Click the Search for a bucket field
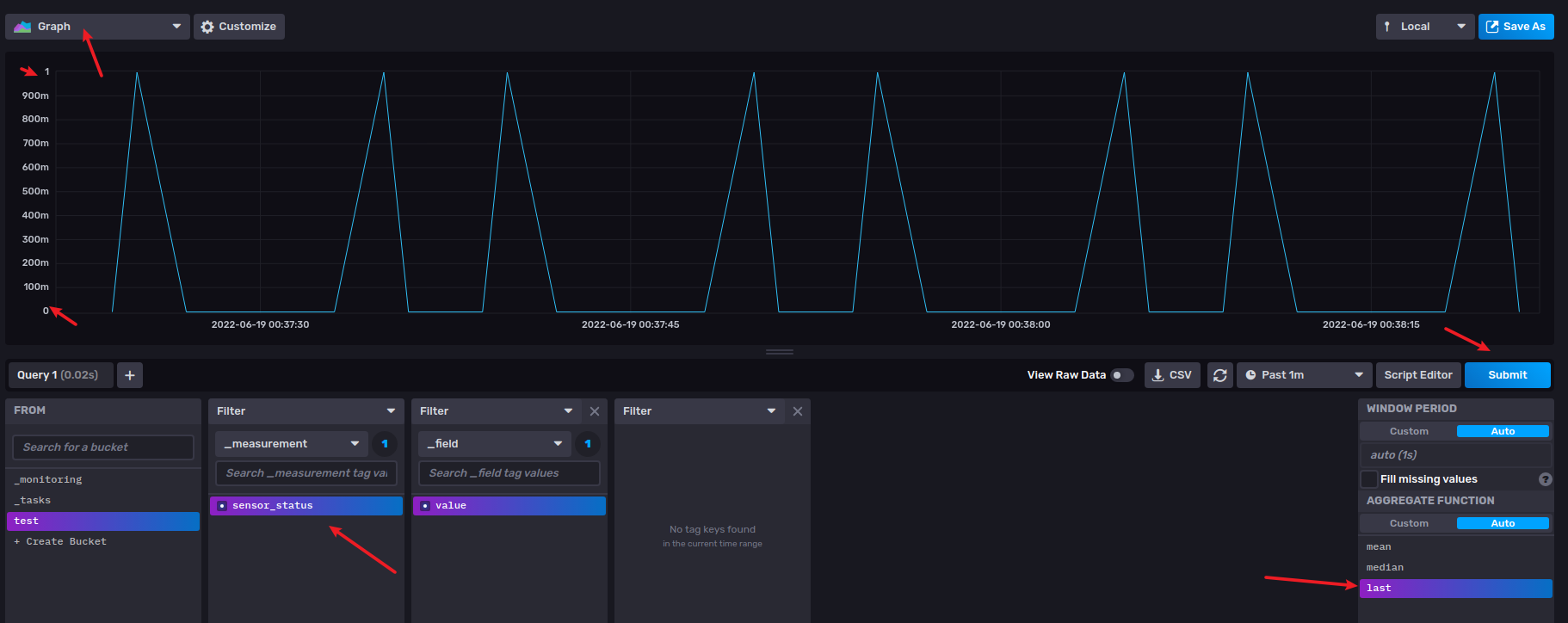Image resolution: width=1568 pixels, height=623 pixels. click(x=103, y=447)
